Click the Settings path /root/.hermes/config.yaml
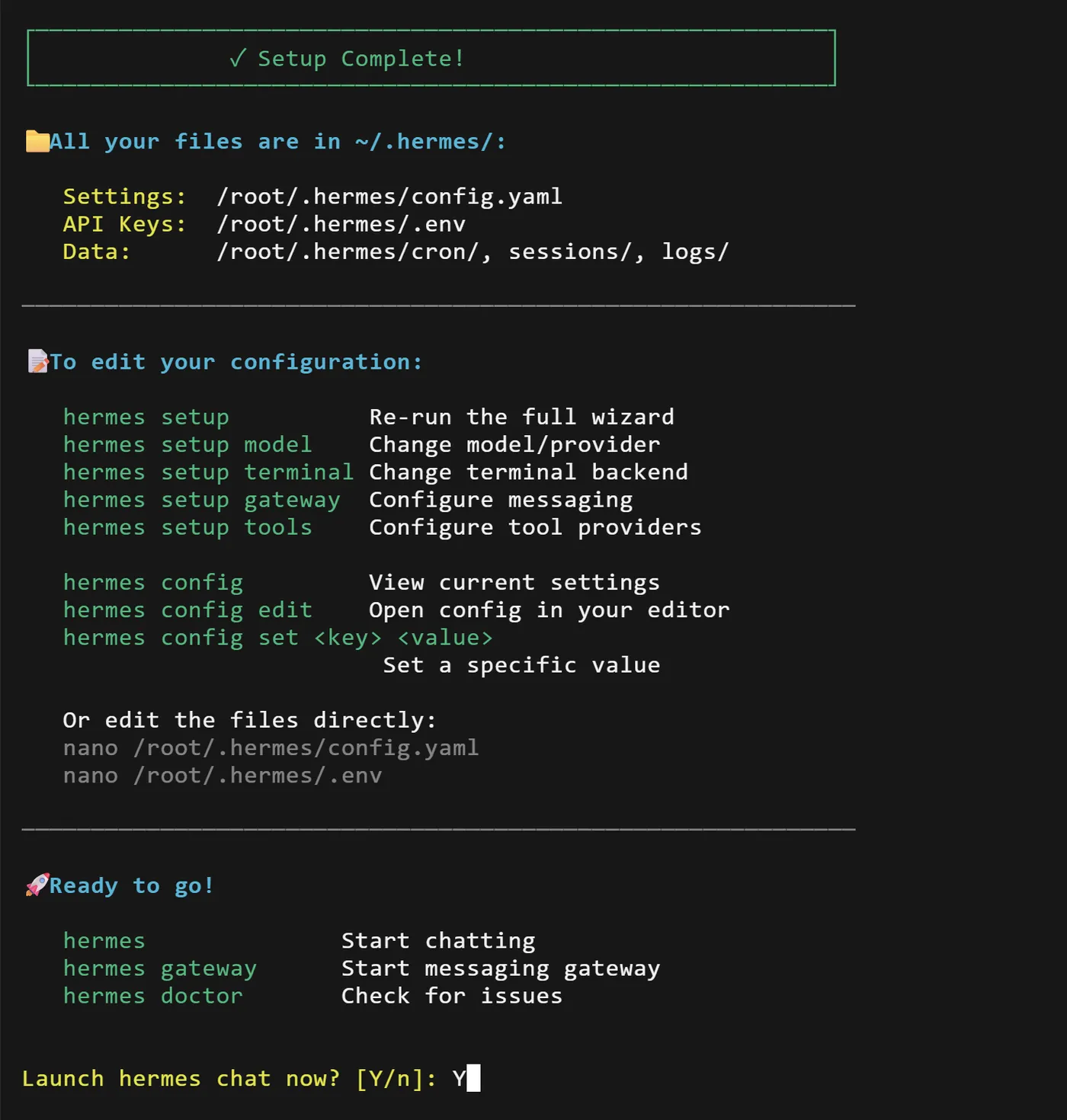Image resolution: width=1067 pixels, height=1120 pixels. click(x=389, y=197)
